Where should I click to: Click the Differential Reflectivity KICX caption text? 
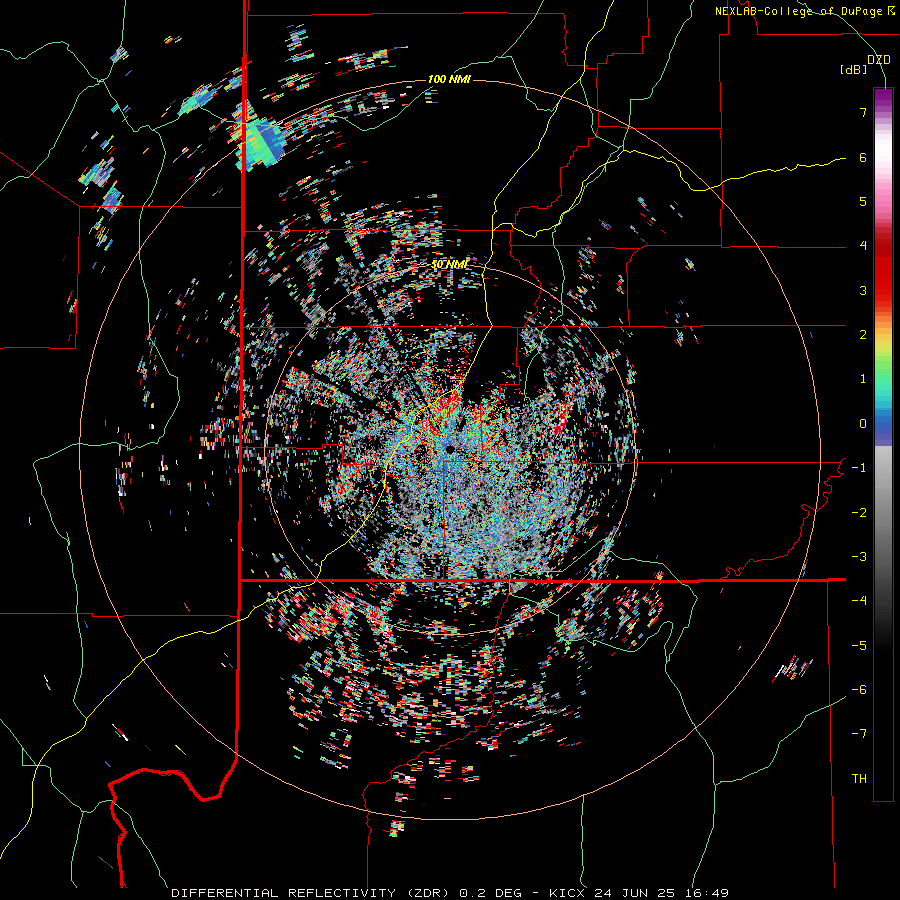point(450,893)
